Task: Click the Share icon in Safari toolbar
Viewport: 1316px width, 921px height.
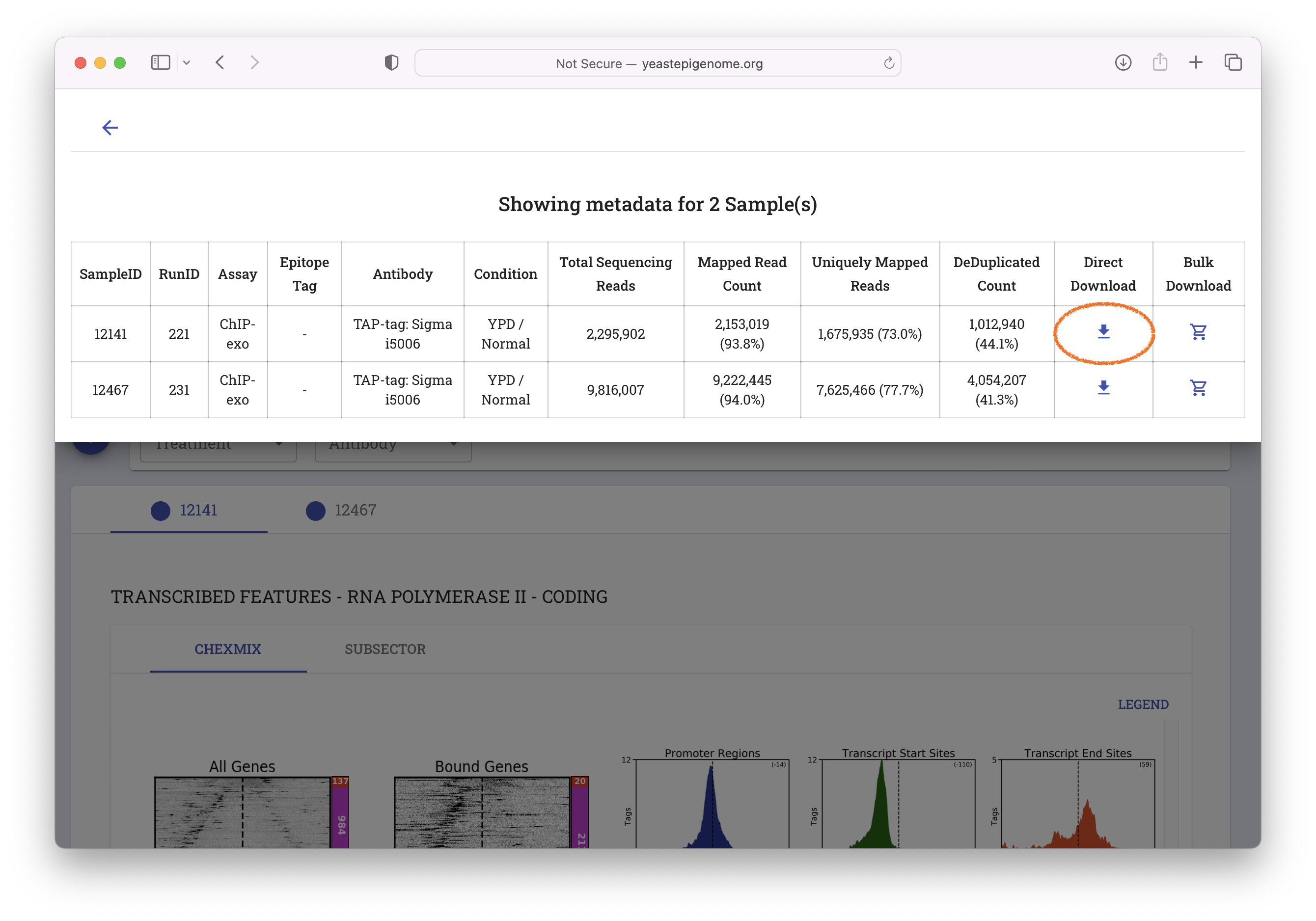Action: tap(1159, 62)
